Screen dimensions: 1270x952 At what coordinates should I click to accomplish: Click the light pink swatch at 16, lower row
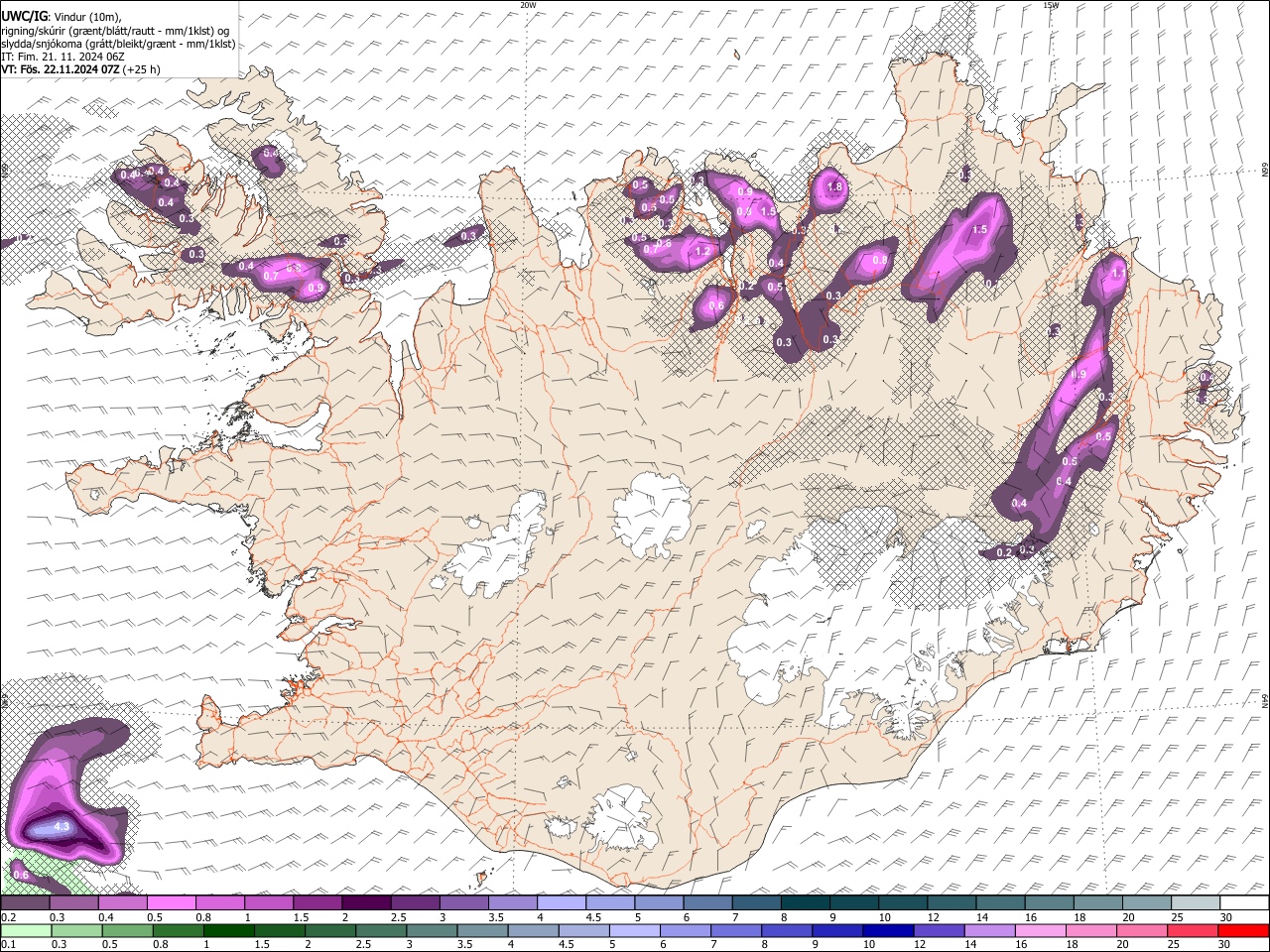click(x=1041, y=930)
